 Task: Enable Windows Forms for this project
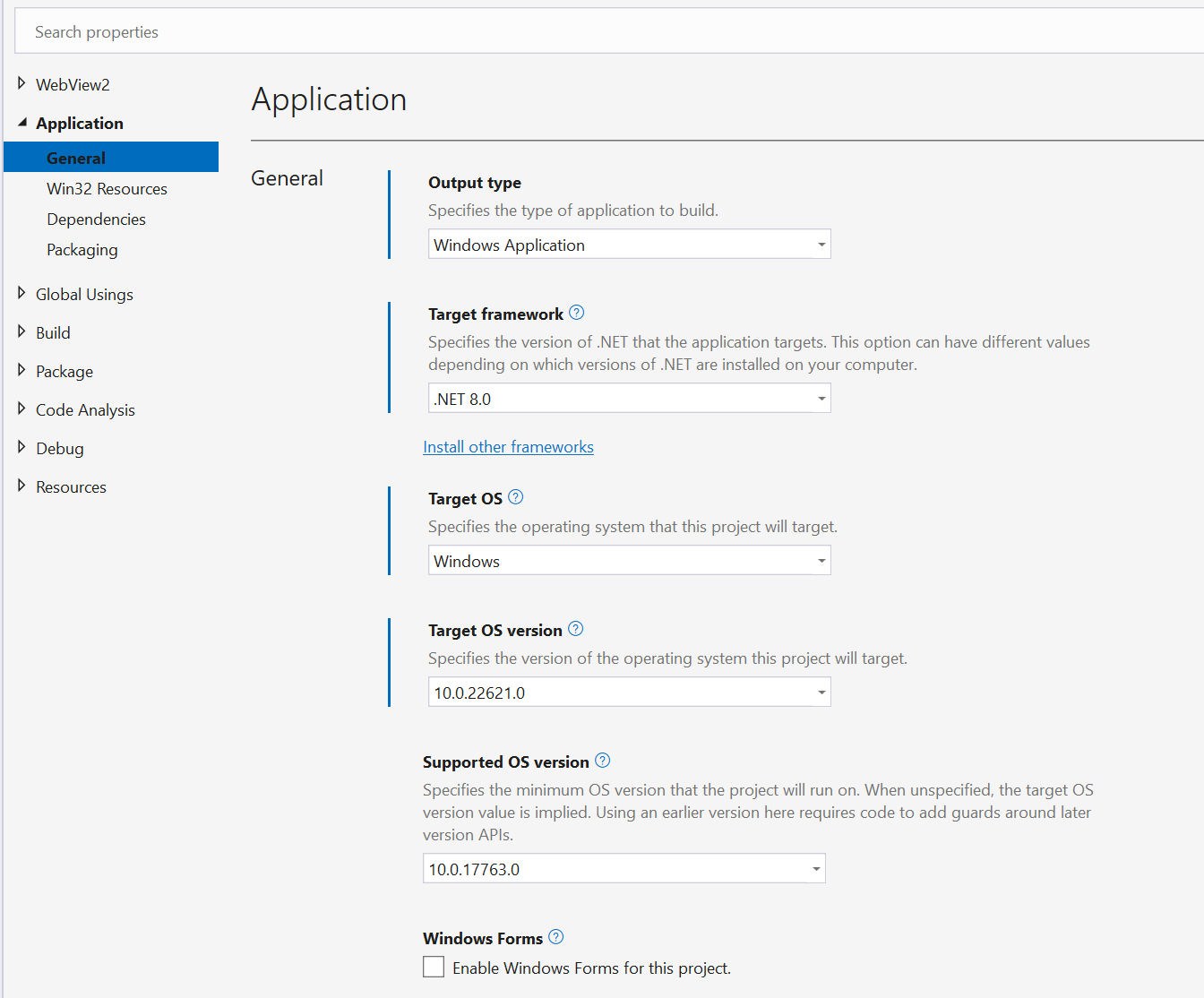[x=434, y=967]
